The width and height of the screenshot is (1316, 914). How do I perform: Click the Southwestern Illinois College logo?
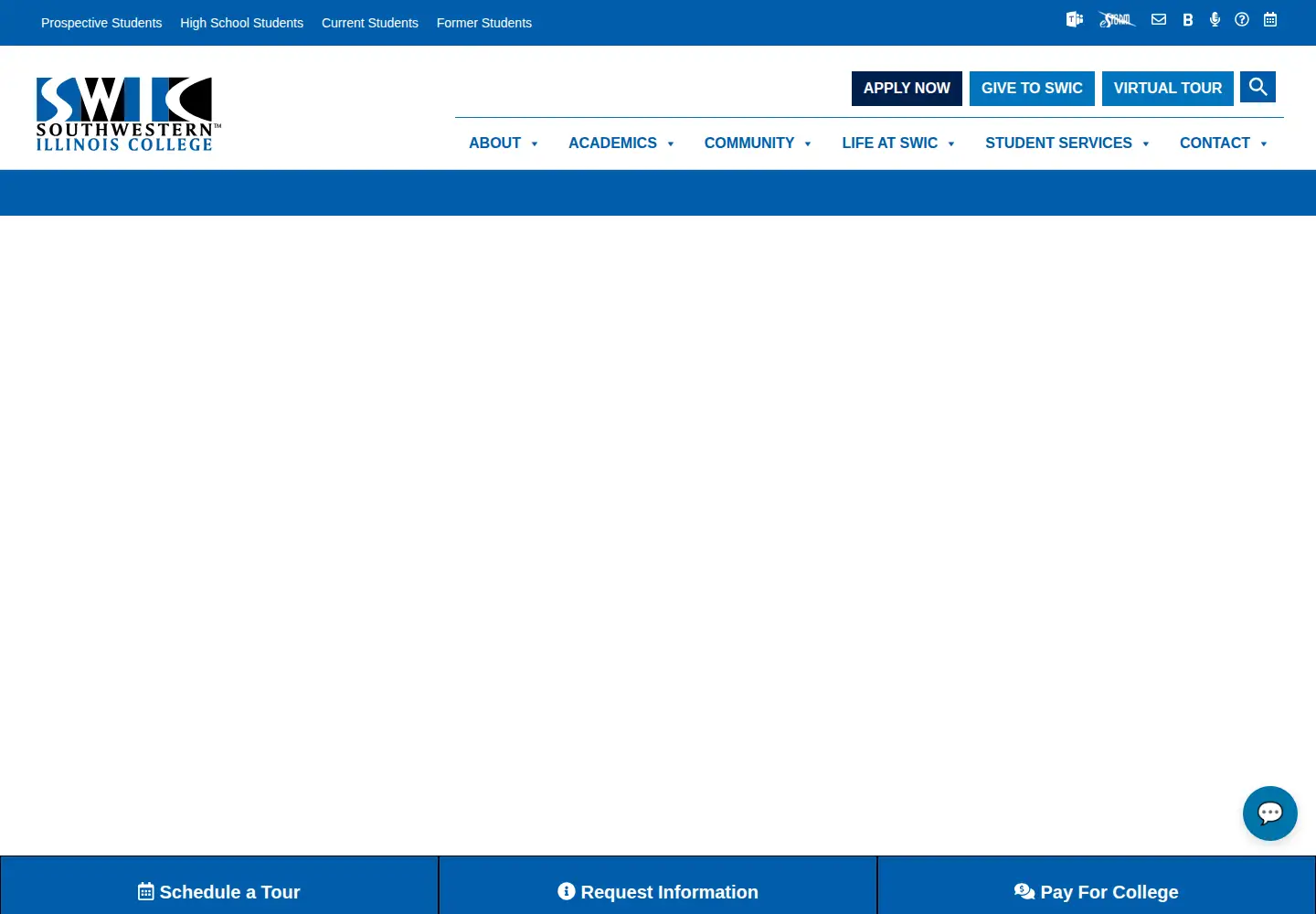click(128, 113)
